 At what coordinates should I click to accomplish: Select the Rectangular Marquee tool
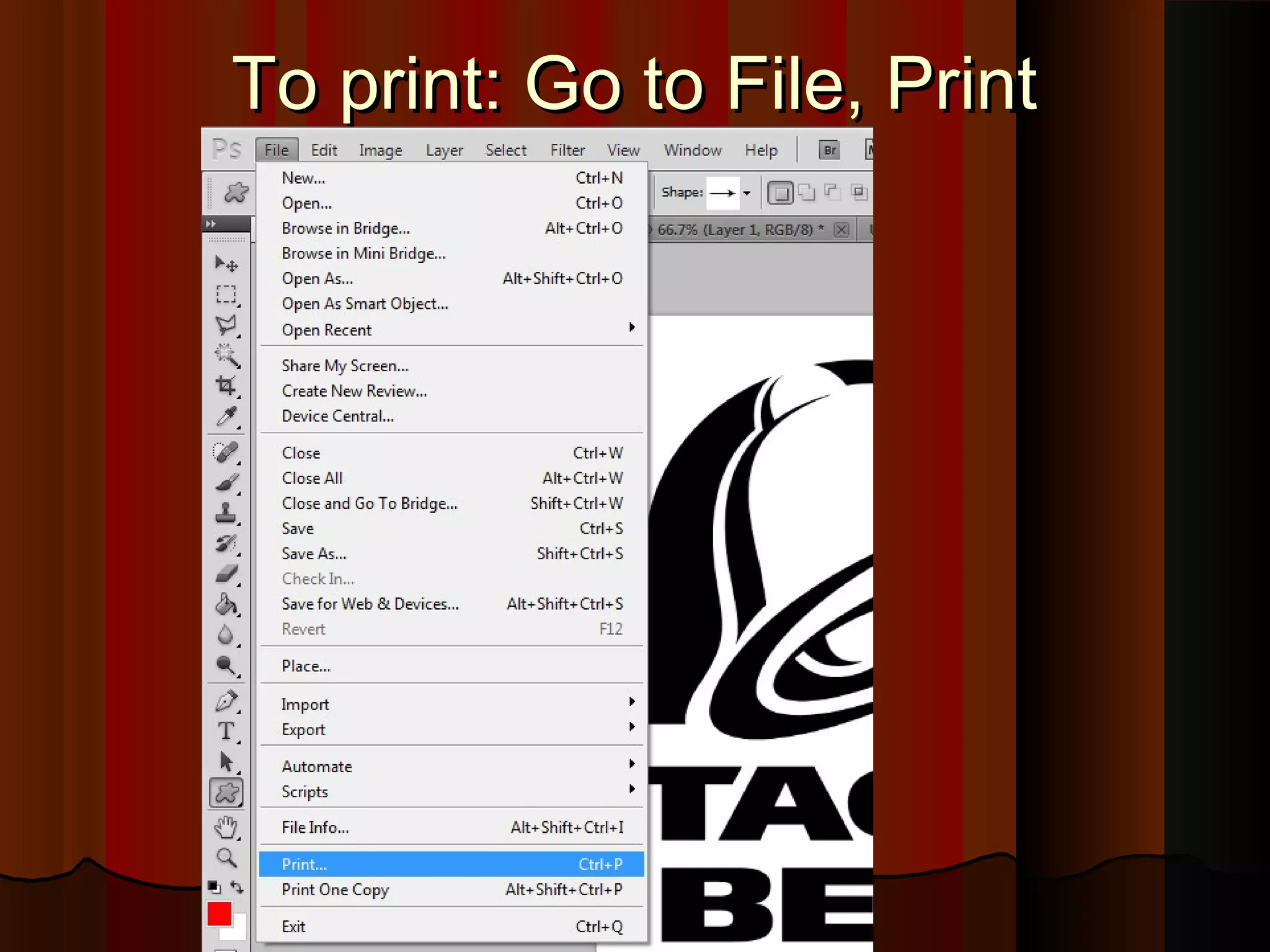point(226,294)
